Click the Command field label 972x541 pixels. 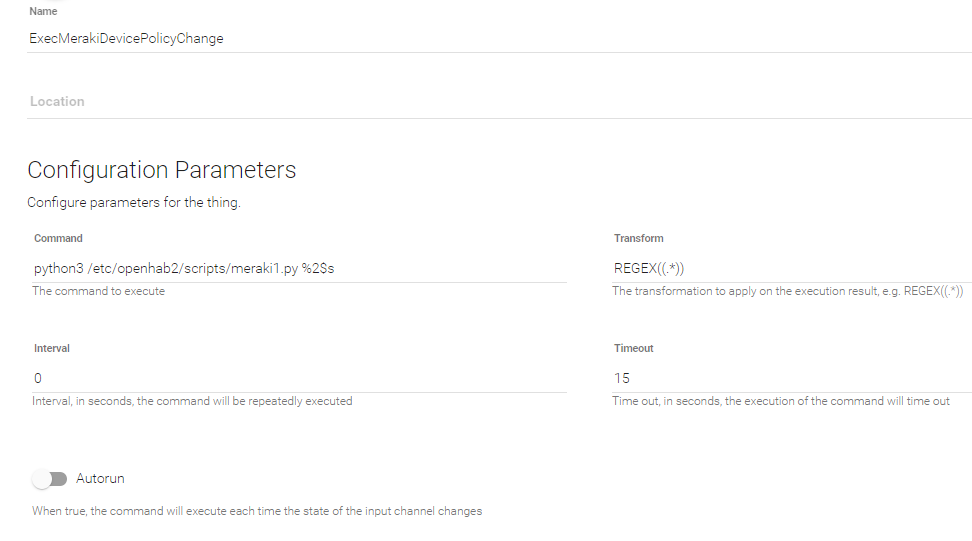[x=58, y=238]
